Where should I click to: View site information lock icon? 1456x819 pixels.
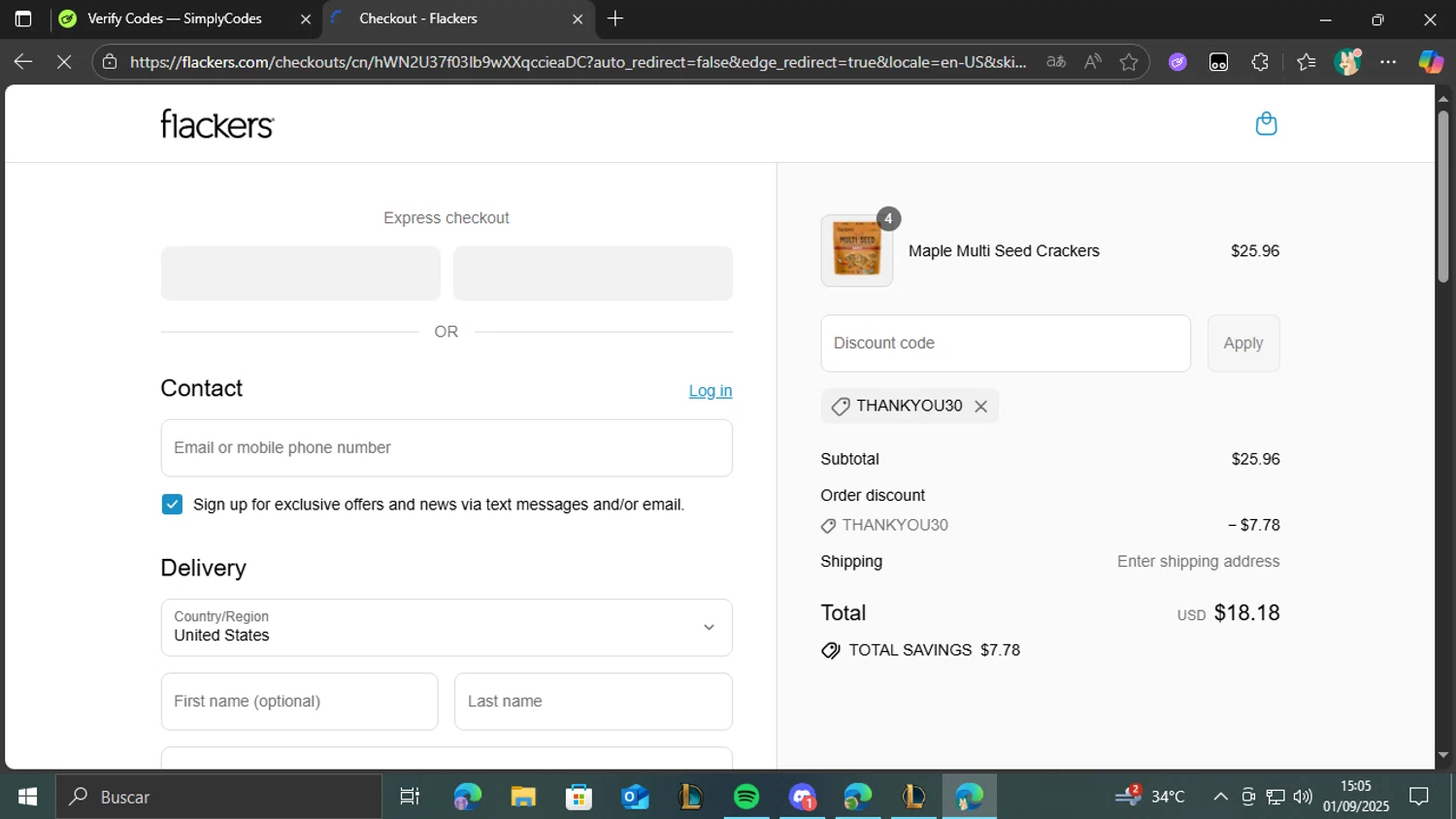pos(110,62)
